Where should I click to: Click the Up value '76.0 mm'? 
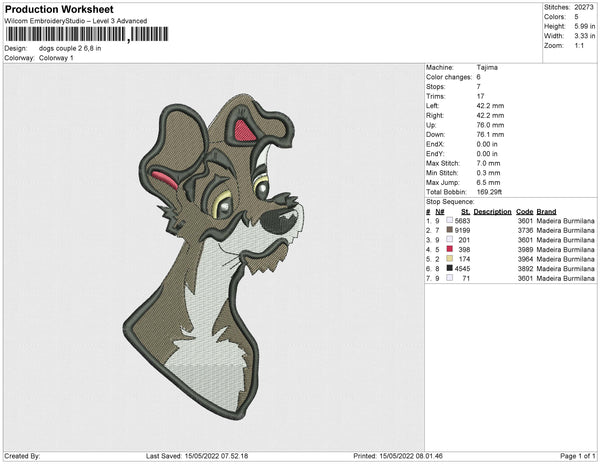pyautogui.click(x=490, y=125)
